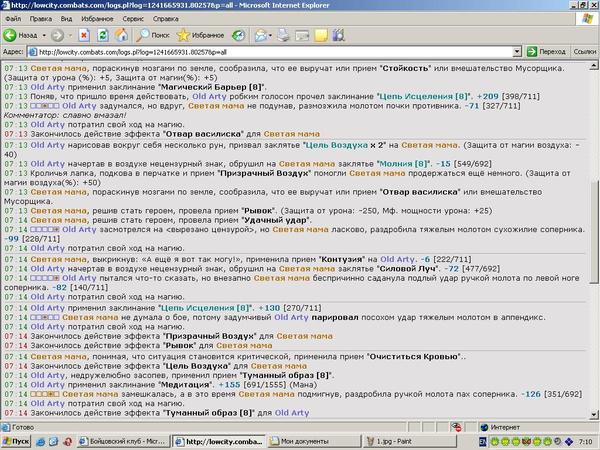
Task: Click the second Quick Launch icon
Action: (x=53, y=442)
